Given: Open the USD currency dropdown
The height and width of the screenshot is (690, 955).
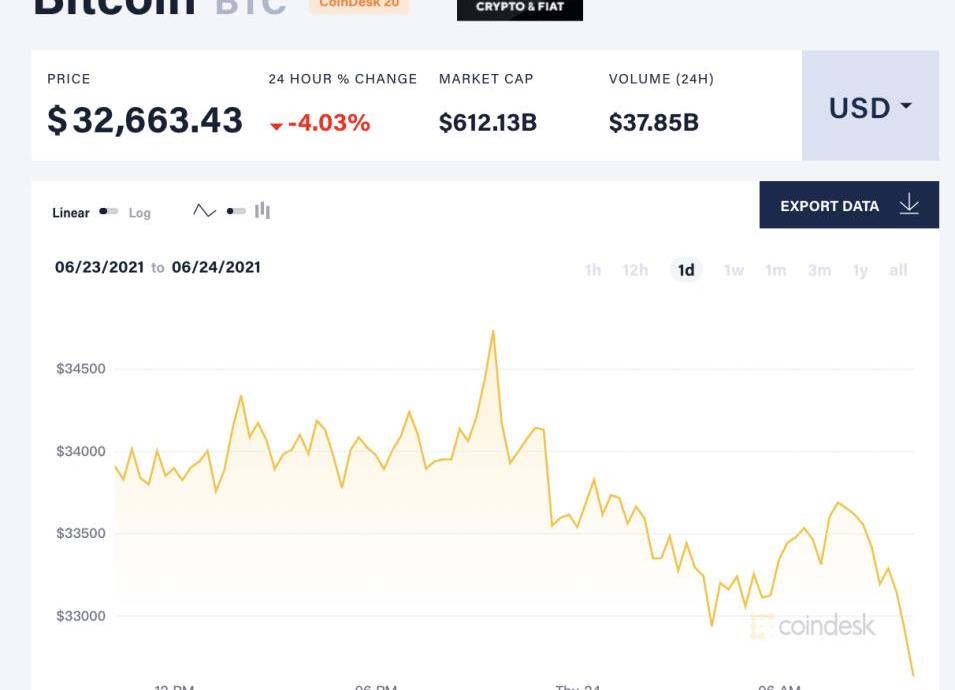Looking at the screenshot, I should 870,106.
